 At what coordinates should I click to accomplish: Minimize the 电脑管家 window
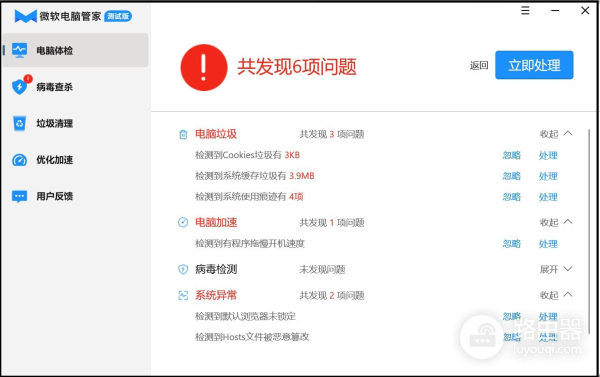pos(555,11)
